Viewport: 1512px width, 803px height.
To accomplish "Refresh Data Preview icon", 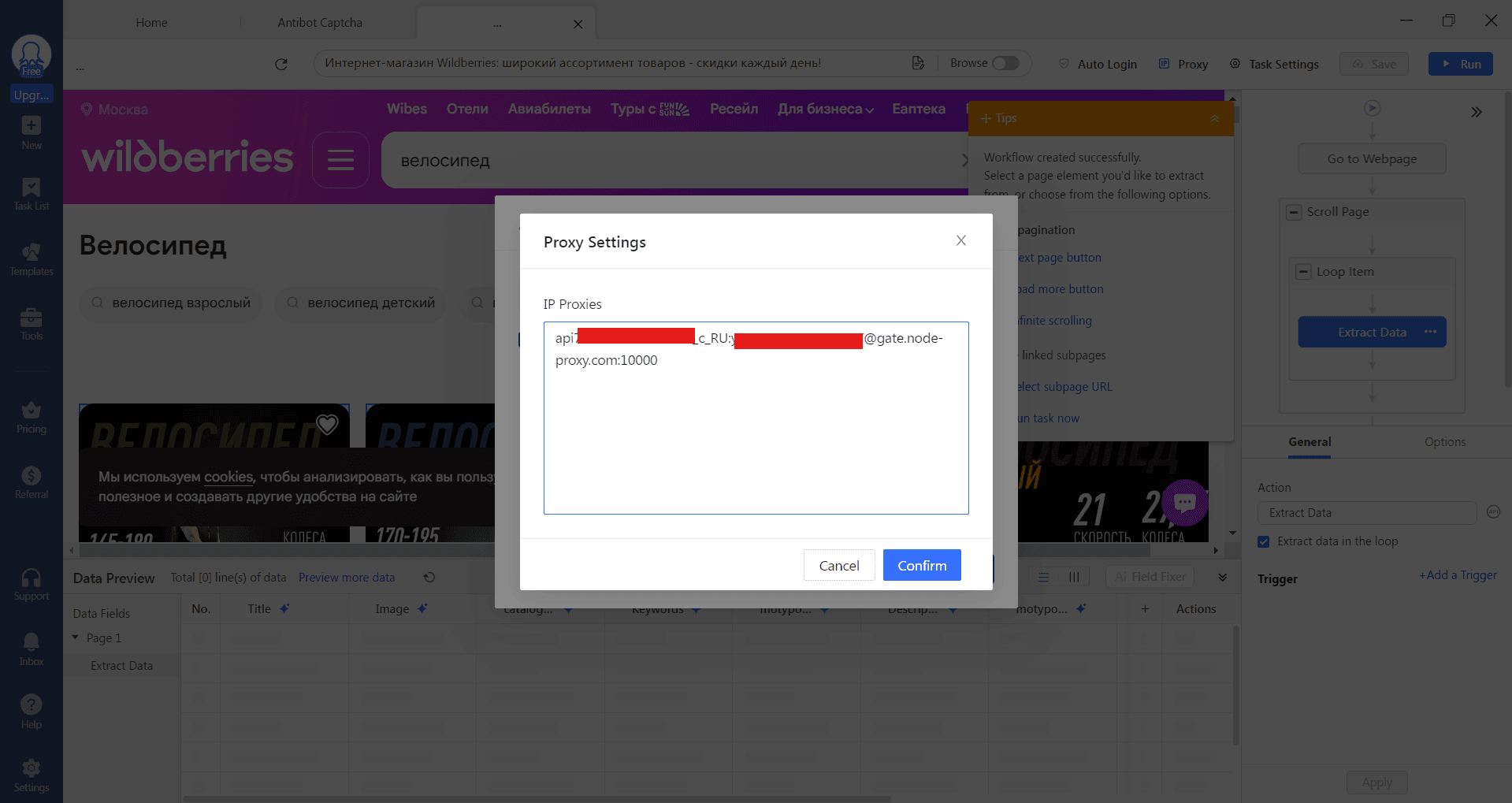I will coord(429,578).
